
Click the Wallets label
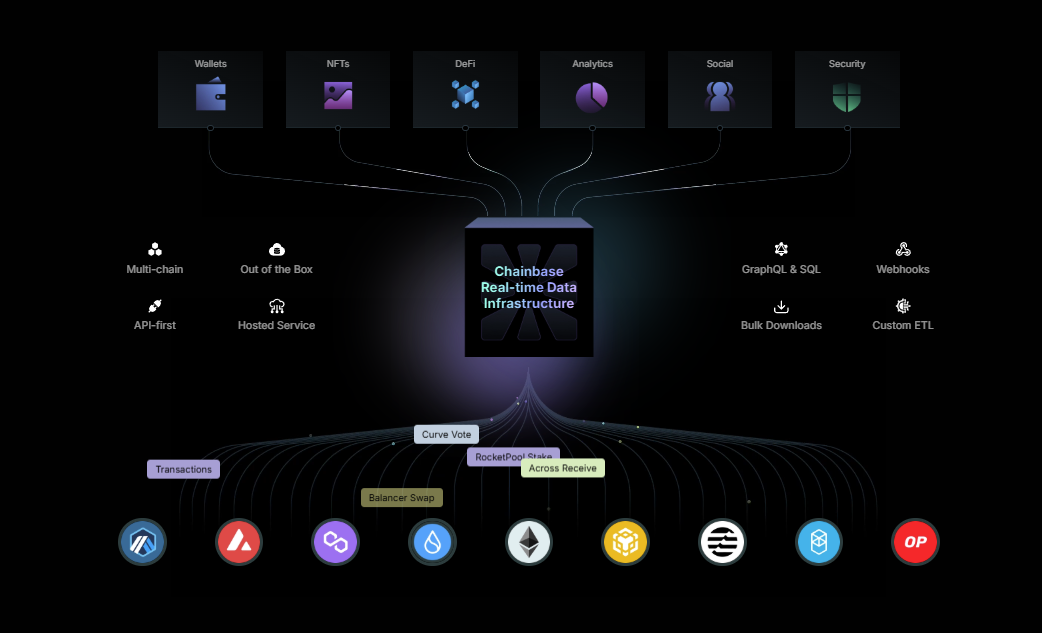click(211, 64)
